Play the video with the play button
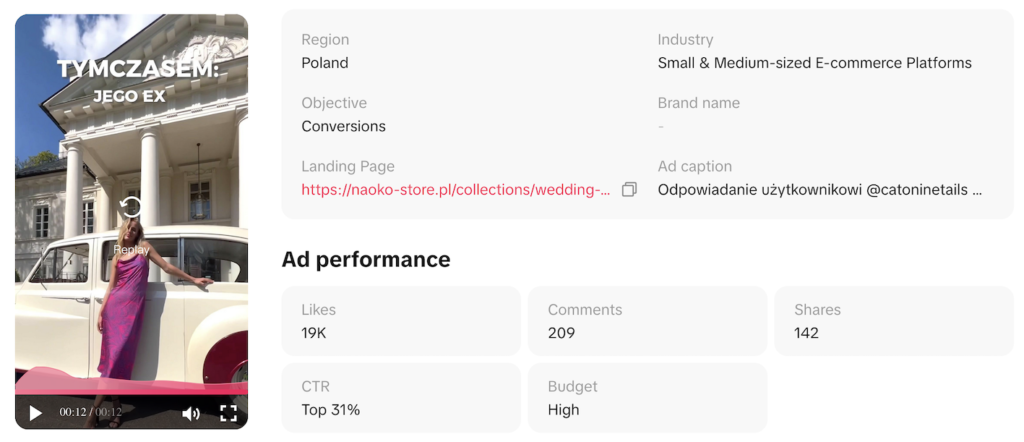 click(x=35, y=413)
